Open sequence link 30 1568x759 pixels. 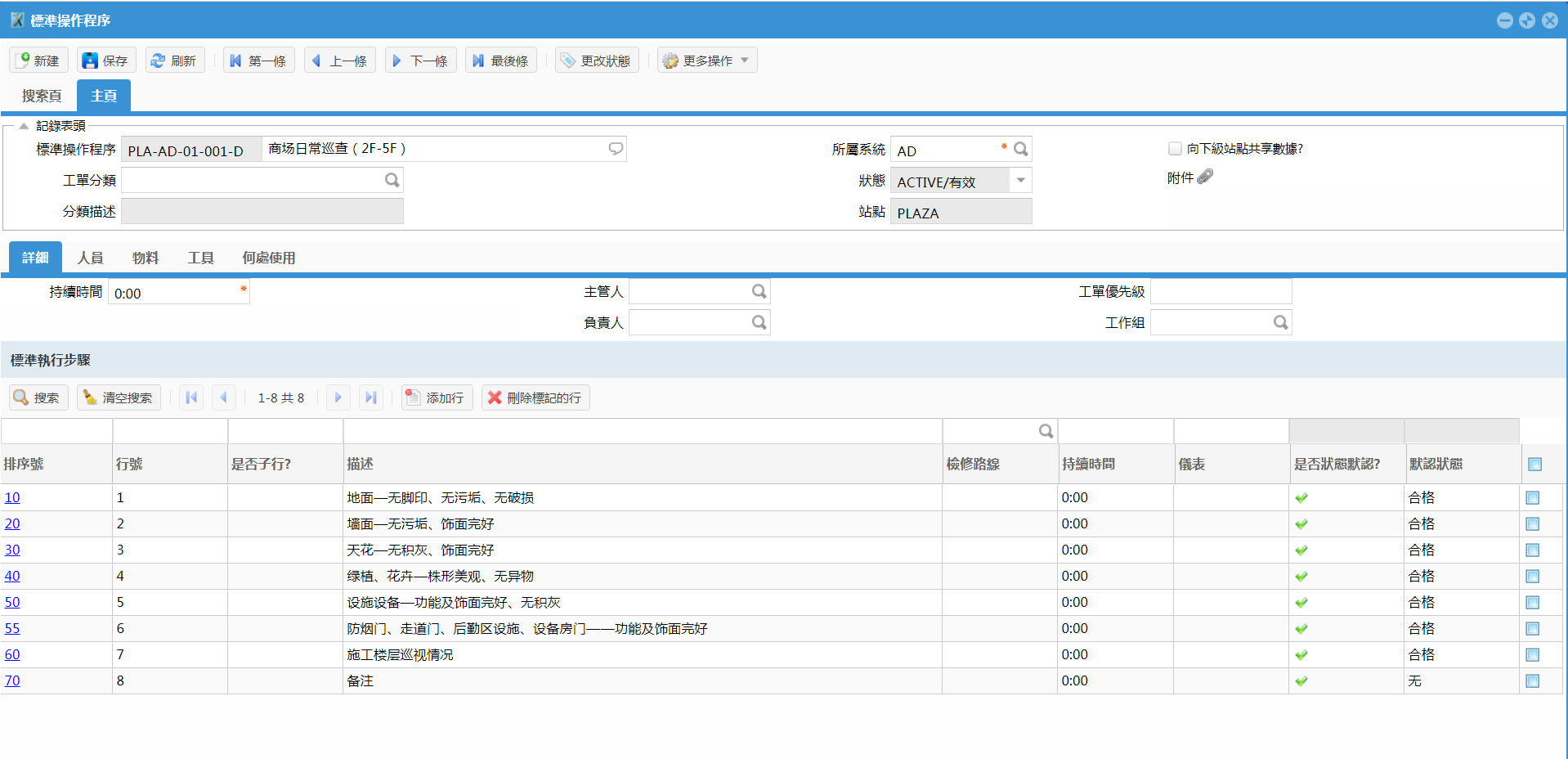coord(12,550)
